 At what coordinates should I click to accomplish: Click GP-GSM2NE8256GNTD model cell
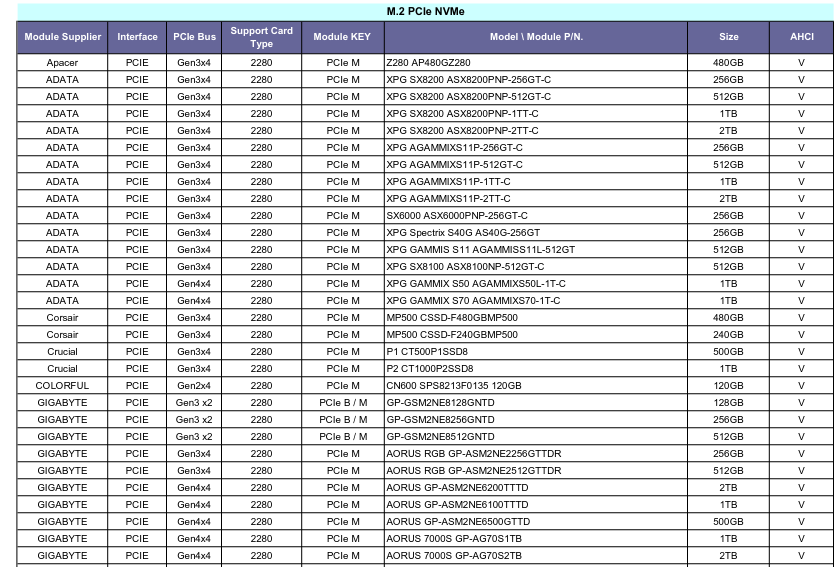pyautogui.click(x=536, y=420)
